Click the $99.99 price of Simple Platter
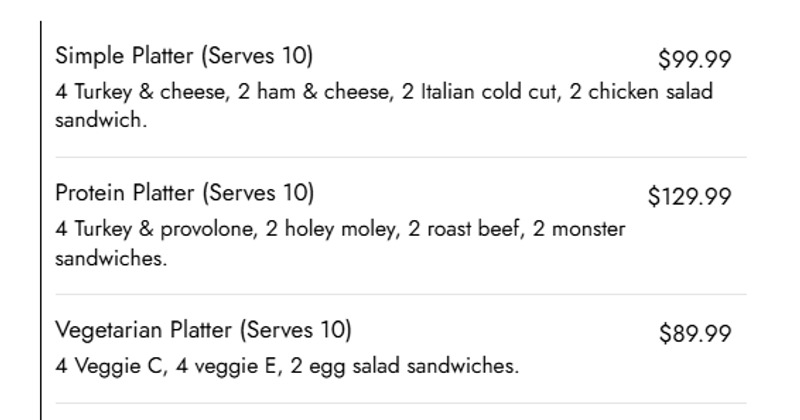The image size is (800, 420). [x=694, y=59]
